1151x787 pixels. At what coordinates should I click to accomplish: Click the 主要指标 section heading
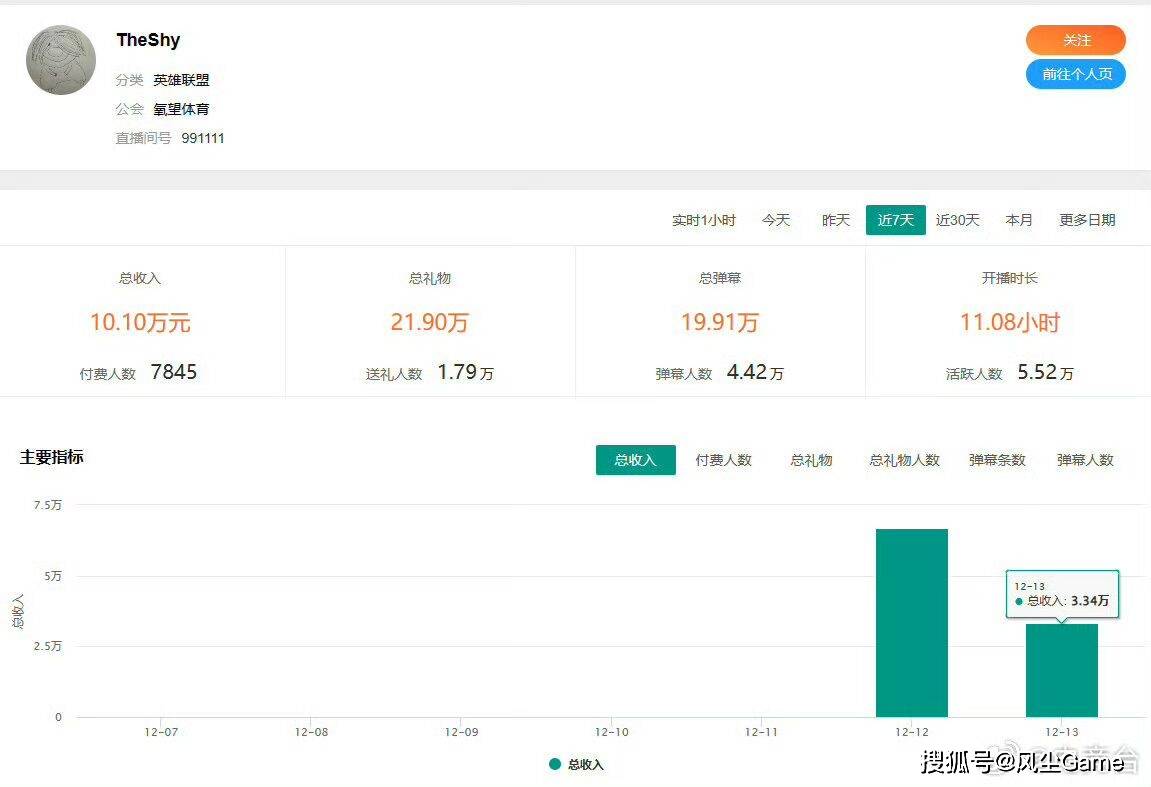pos(51,457)
